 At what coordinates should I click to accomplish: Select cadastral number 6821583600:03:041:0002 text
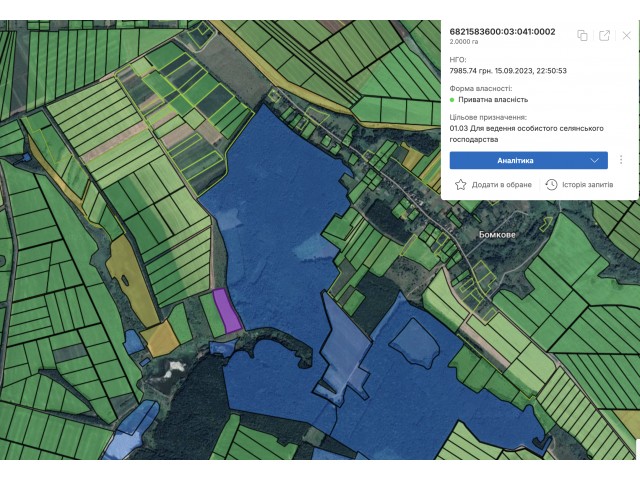coord(502,32)
